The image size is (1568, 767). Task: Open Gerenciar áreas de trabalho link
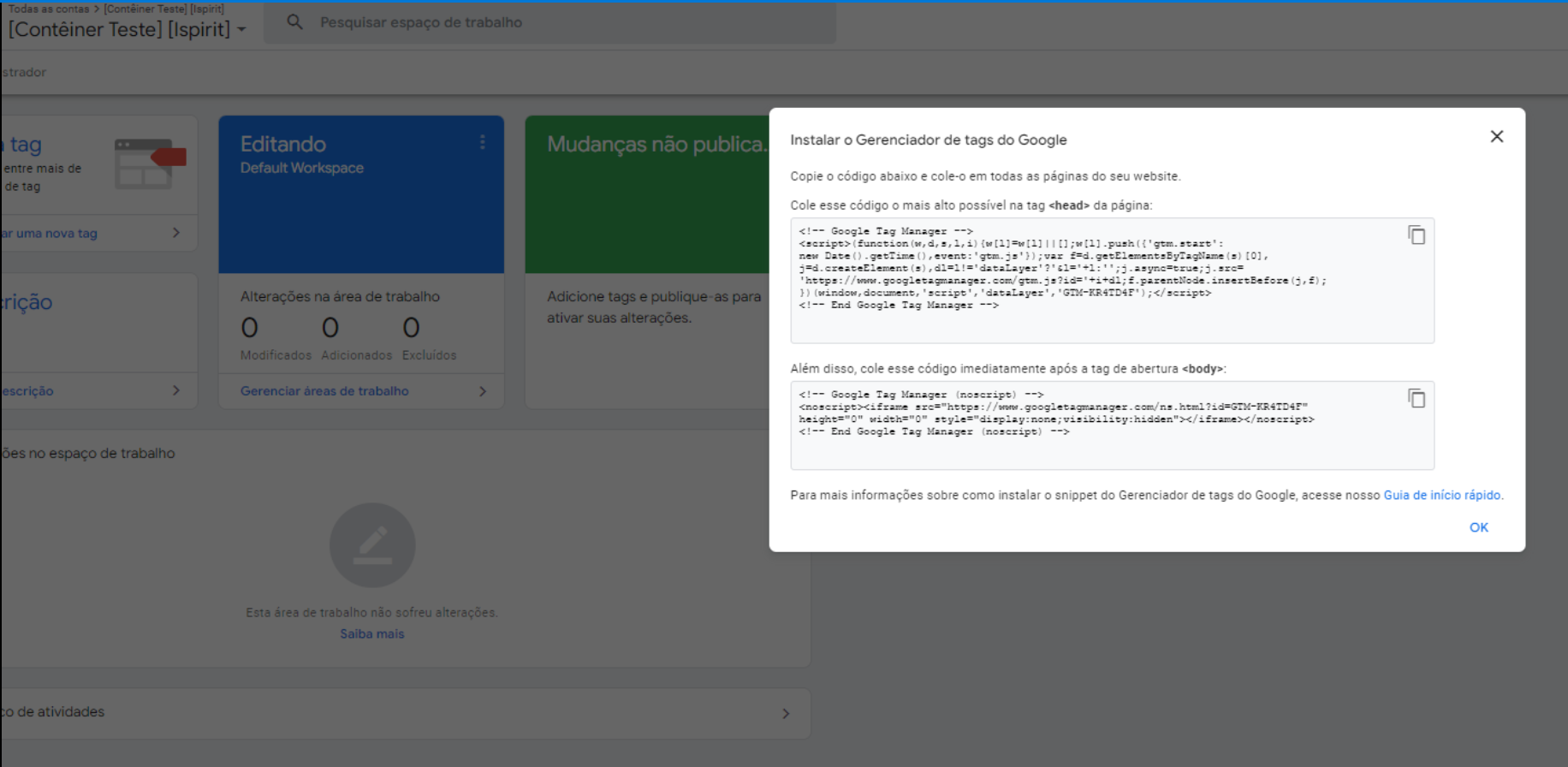coord(324,391)
